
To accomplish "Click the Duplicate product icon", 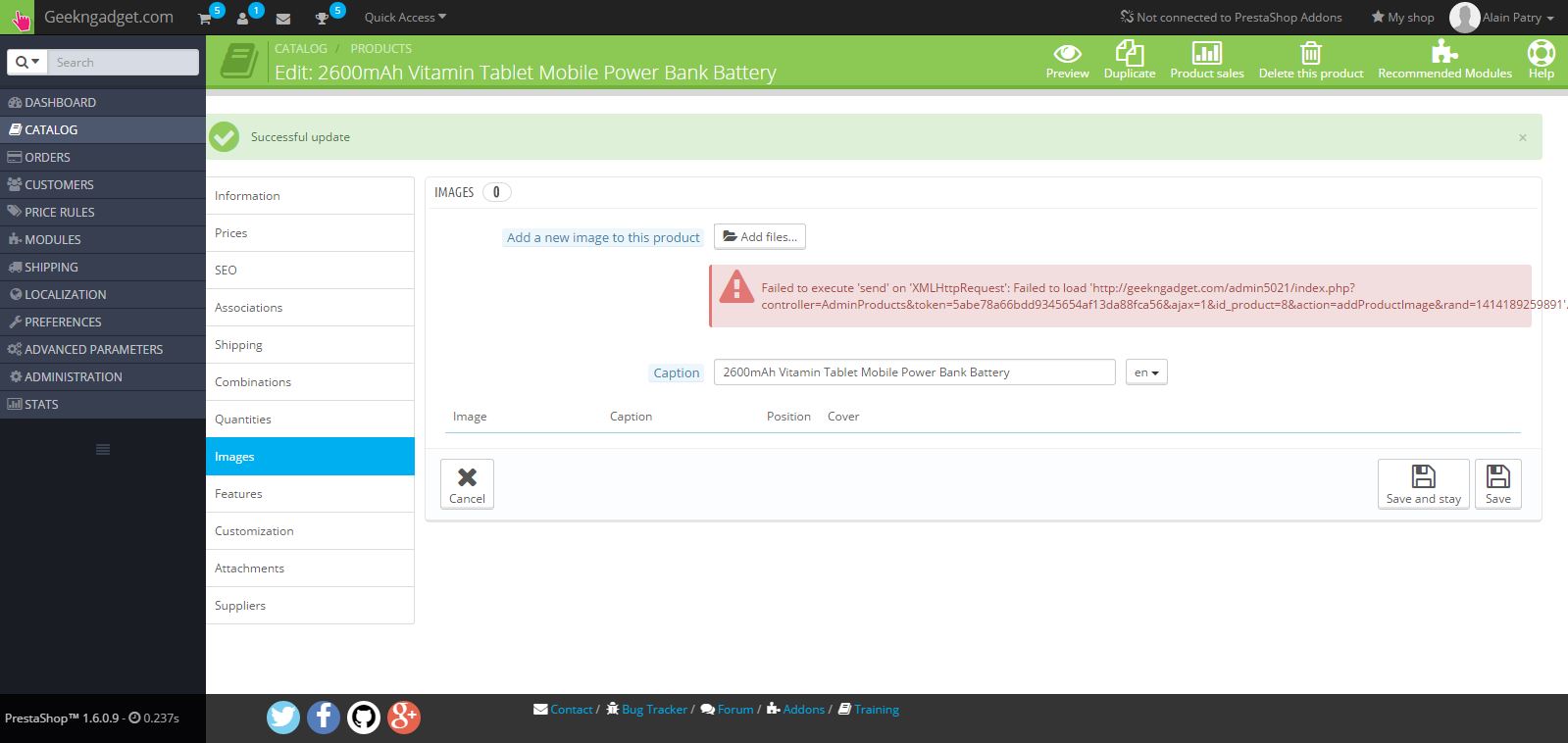I will (x=1130, y=52).
